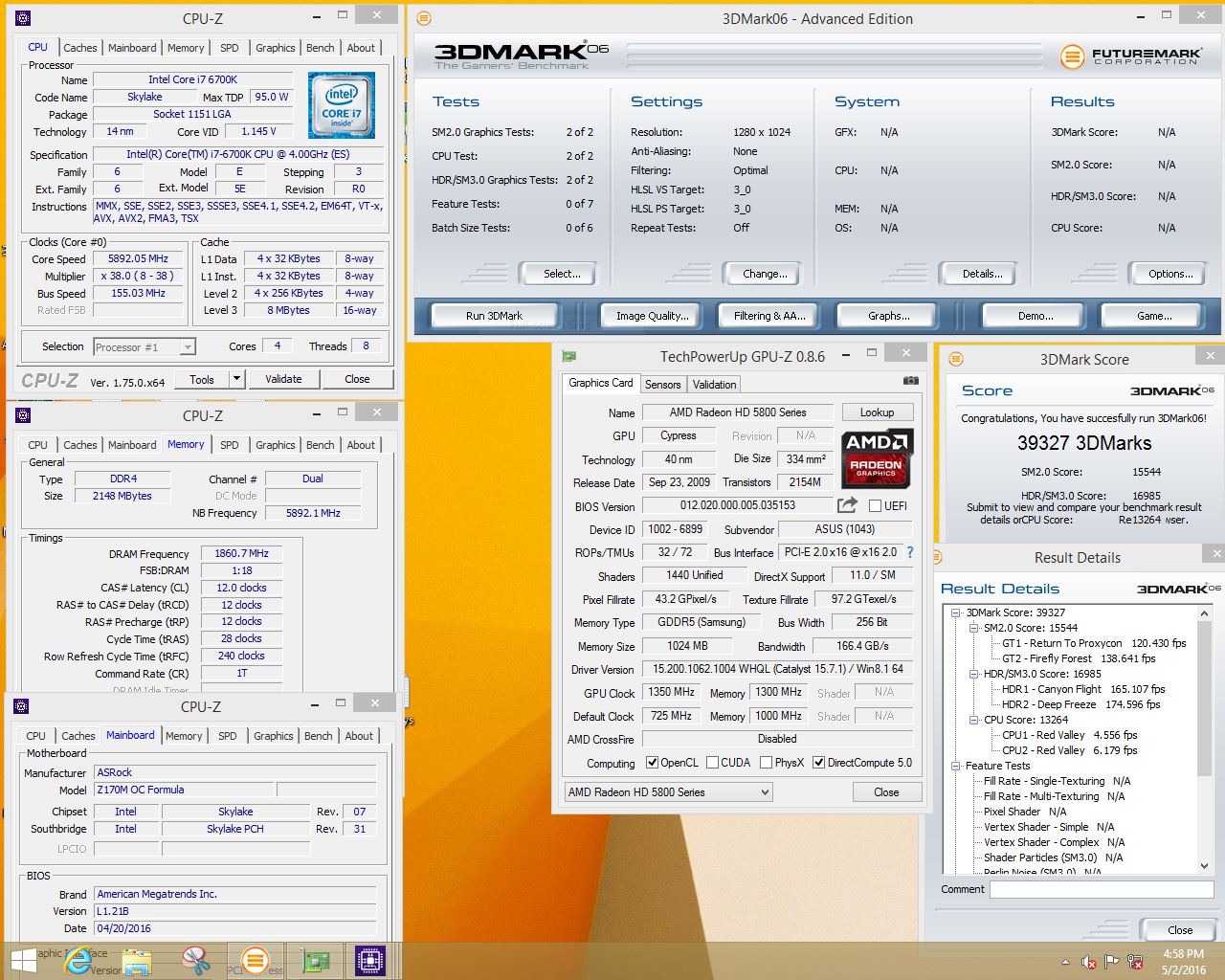Image resolution: width=1225 pixels, height=980 pixels.
Task: Click the Filtering & AA... button
Action: click(x=769, y=316)
